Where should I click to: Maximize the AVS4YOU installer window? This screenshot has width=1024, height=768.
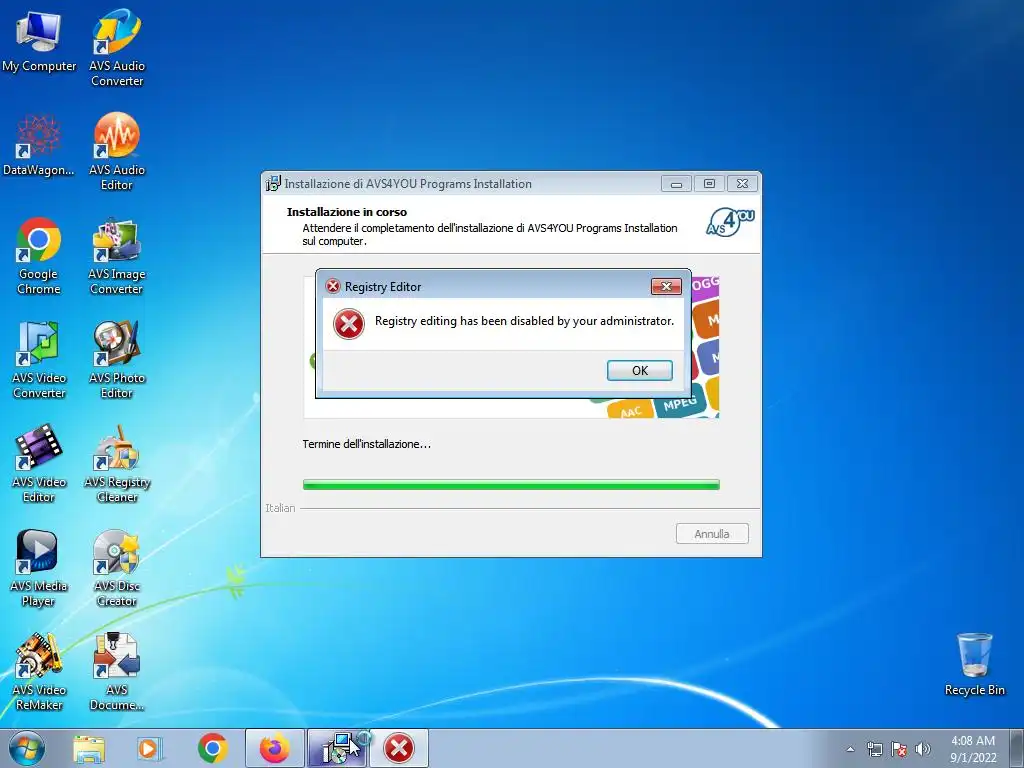pyautogui.click(x=709, y=184)
